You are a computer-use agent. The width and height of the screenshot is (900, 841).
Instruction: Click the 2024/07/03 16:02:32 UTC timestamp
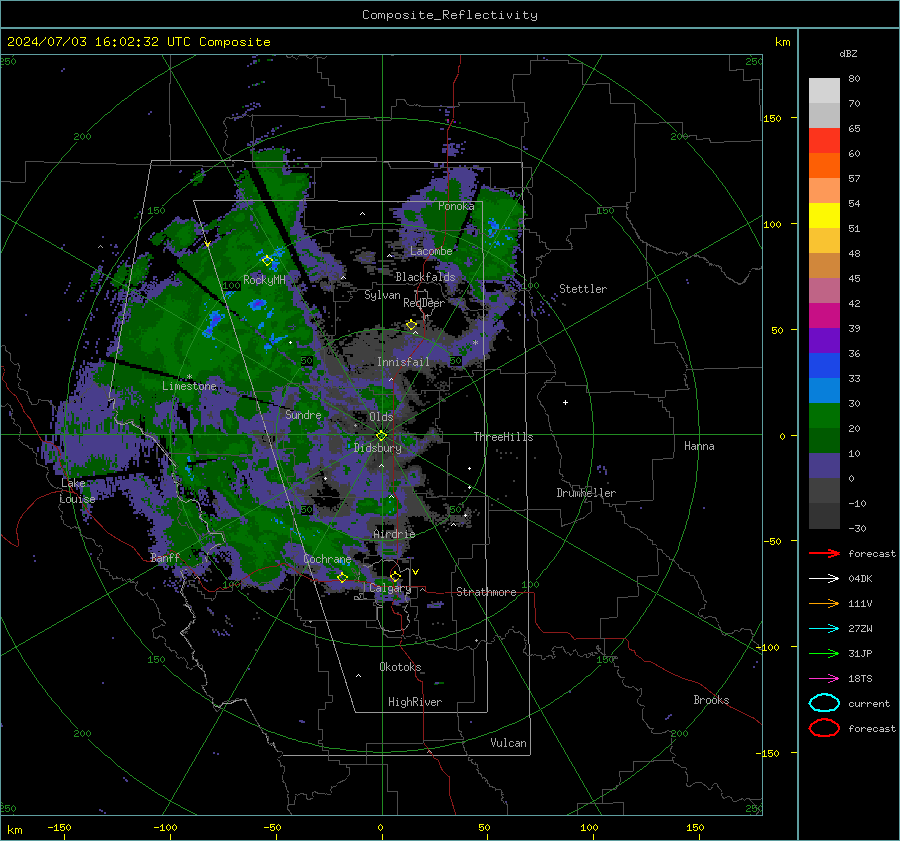[138, 42]
